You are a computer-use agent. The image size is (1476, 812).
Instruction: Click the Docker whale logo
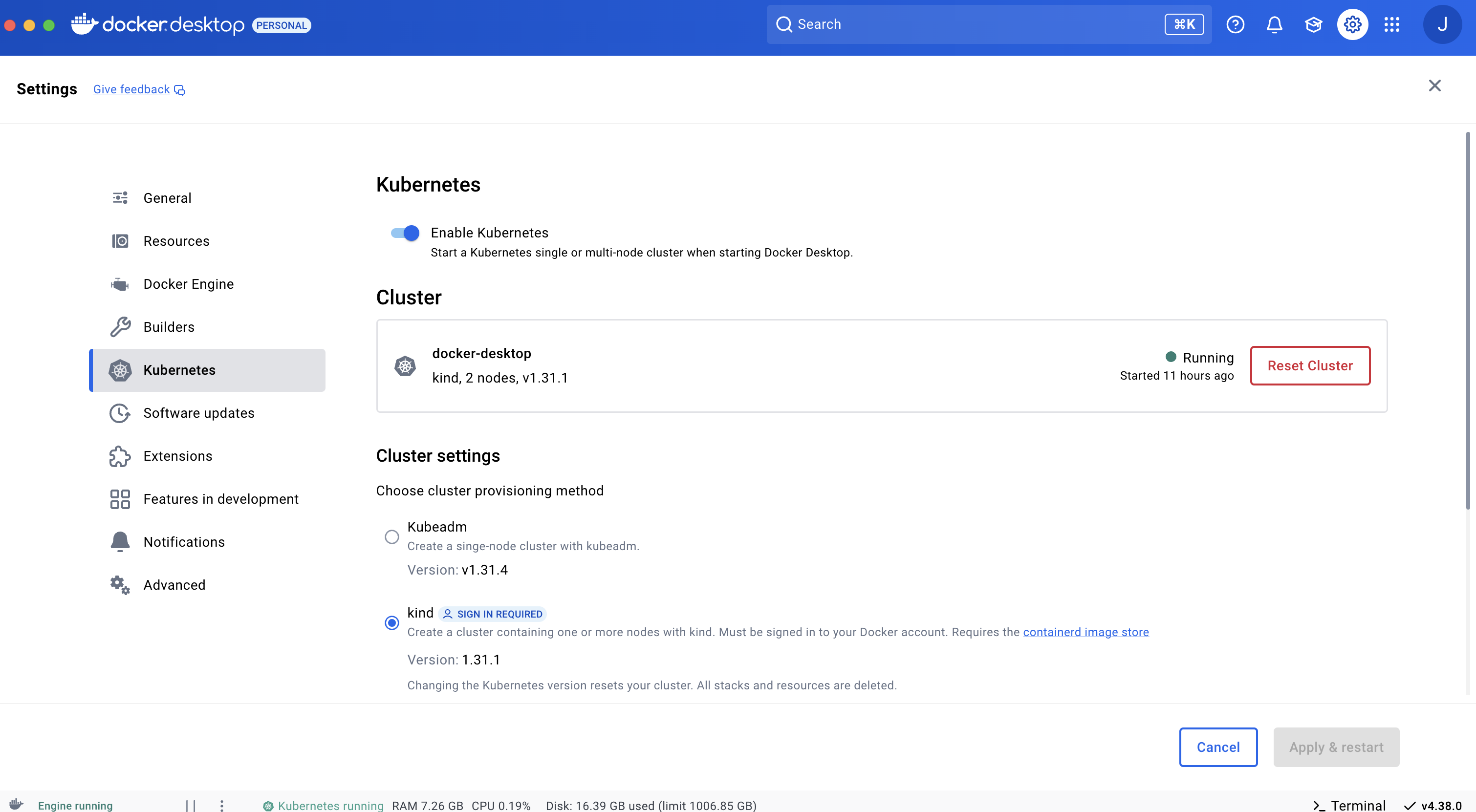tap(84, 24)
